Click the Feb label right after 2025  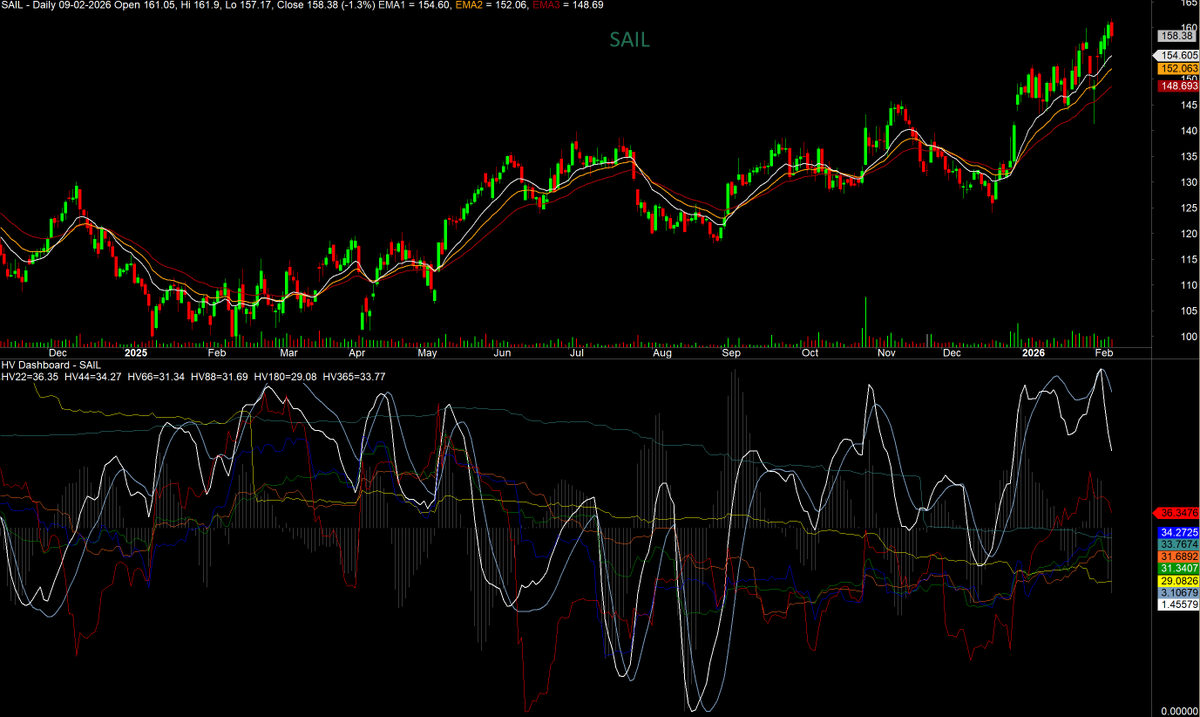point(216,353)
